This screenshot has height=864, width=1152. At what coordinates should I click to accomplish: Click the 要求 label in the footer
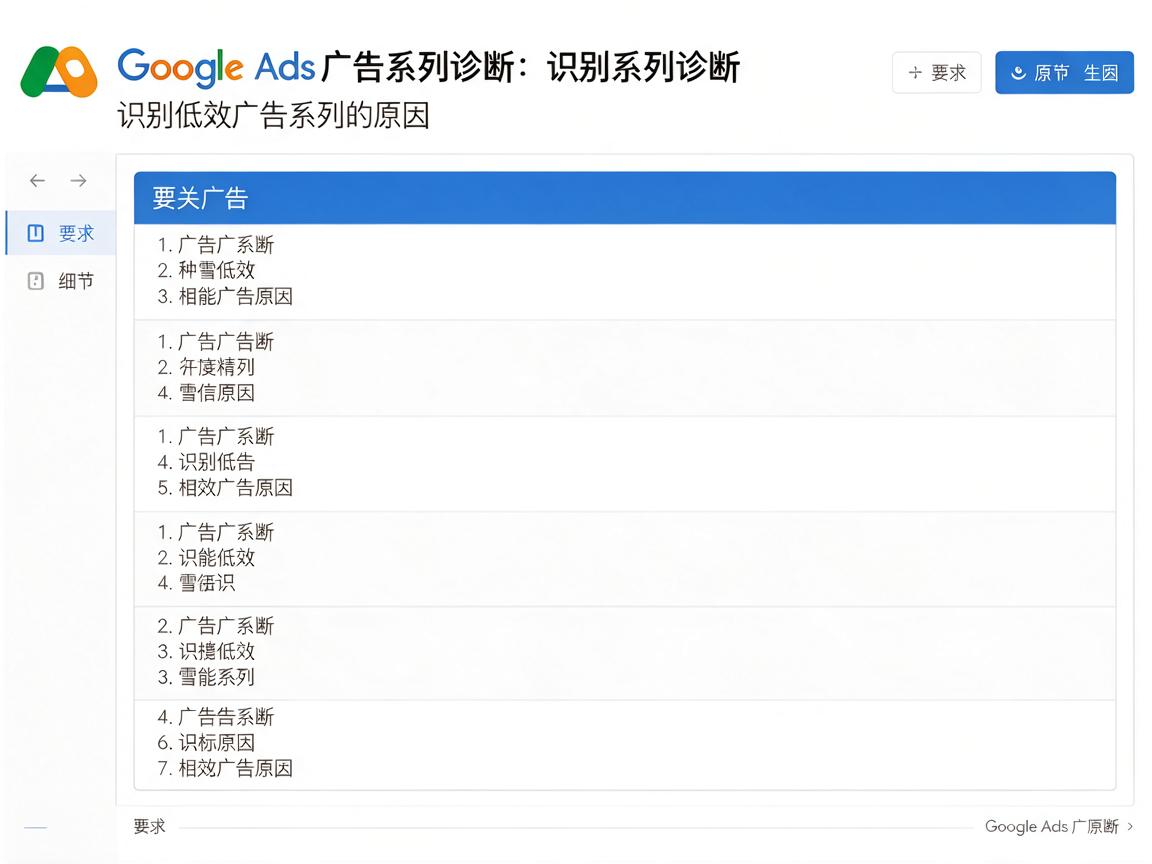[x=149, y=827]
